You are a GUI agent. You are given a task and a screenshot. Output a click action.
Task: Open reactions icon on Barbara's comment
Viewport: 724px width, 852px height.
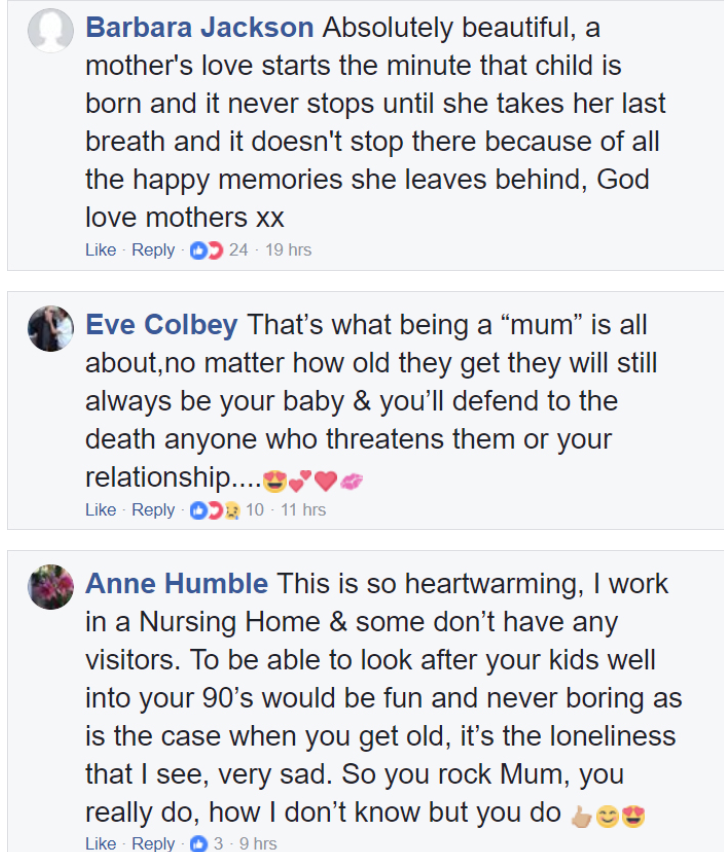pos(206,250)
